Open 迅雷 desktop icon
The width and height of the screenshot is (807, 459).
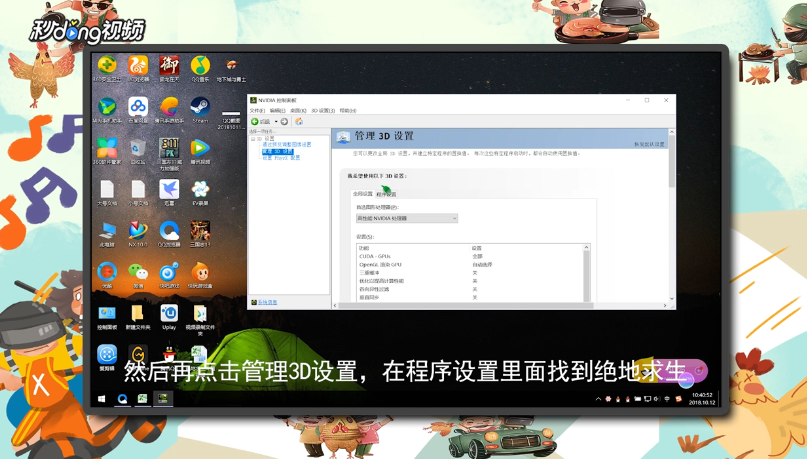[x=169, y=192]
